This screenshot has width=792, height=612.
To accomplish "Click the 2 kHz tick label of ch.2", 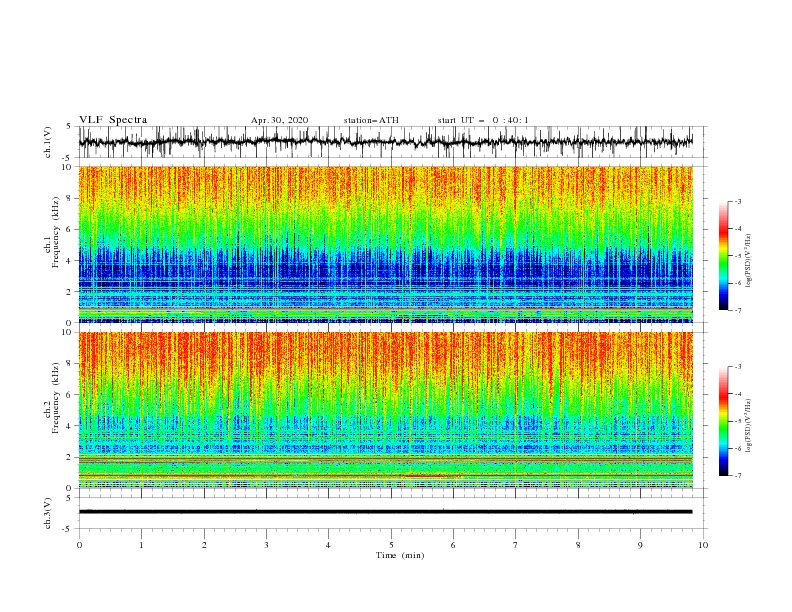I will pyautogui.click(x=70, y=457).
